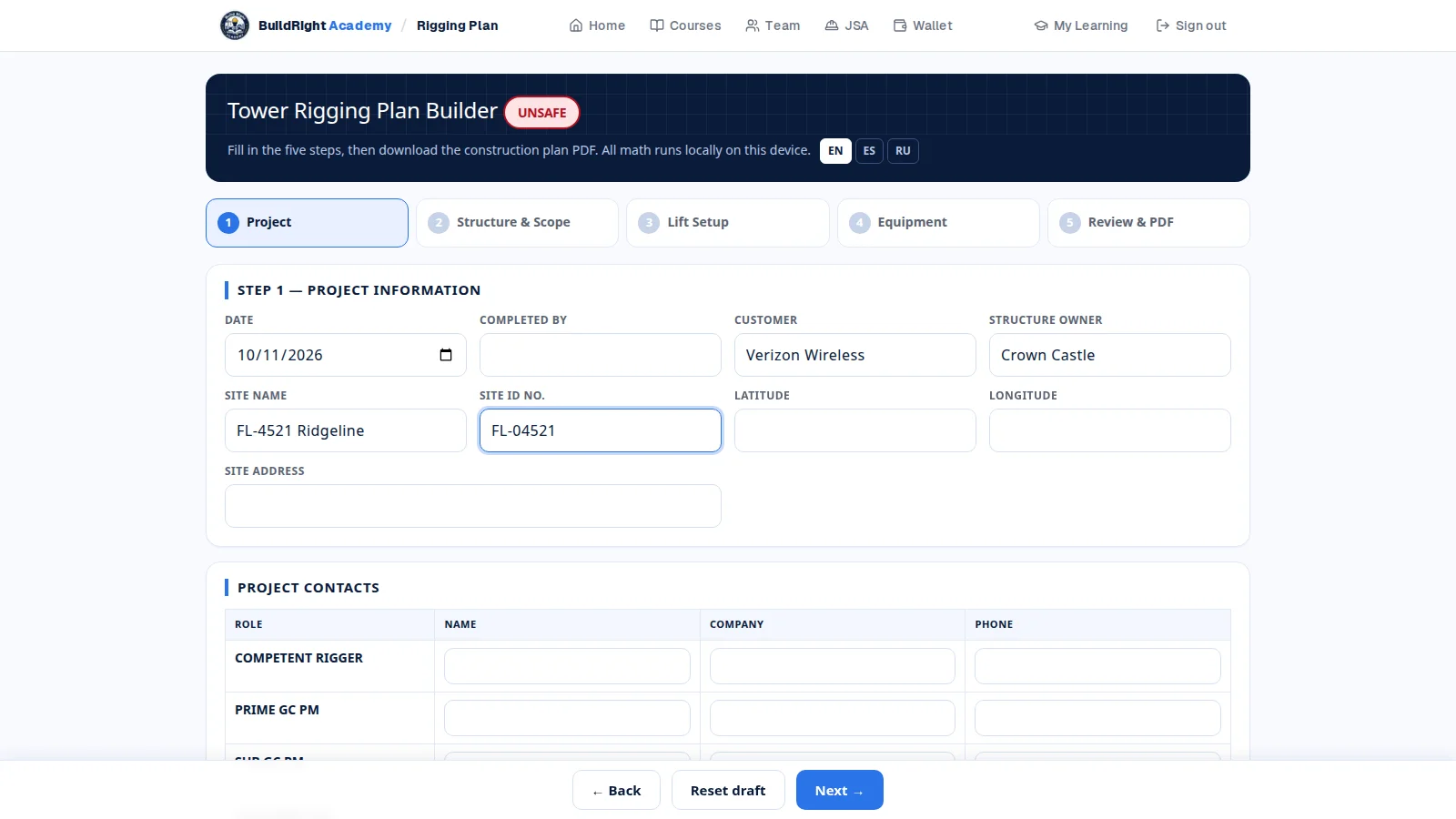
Task: Edit the Structure Owner field
Action: [1110, 355]
